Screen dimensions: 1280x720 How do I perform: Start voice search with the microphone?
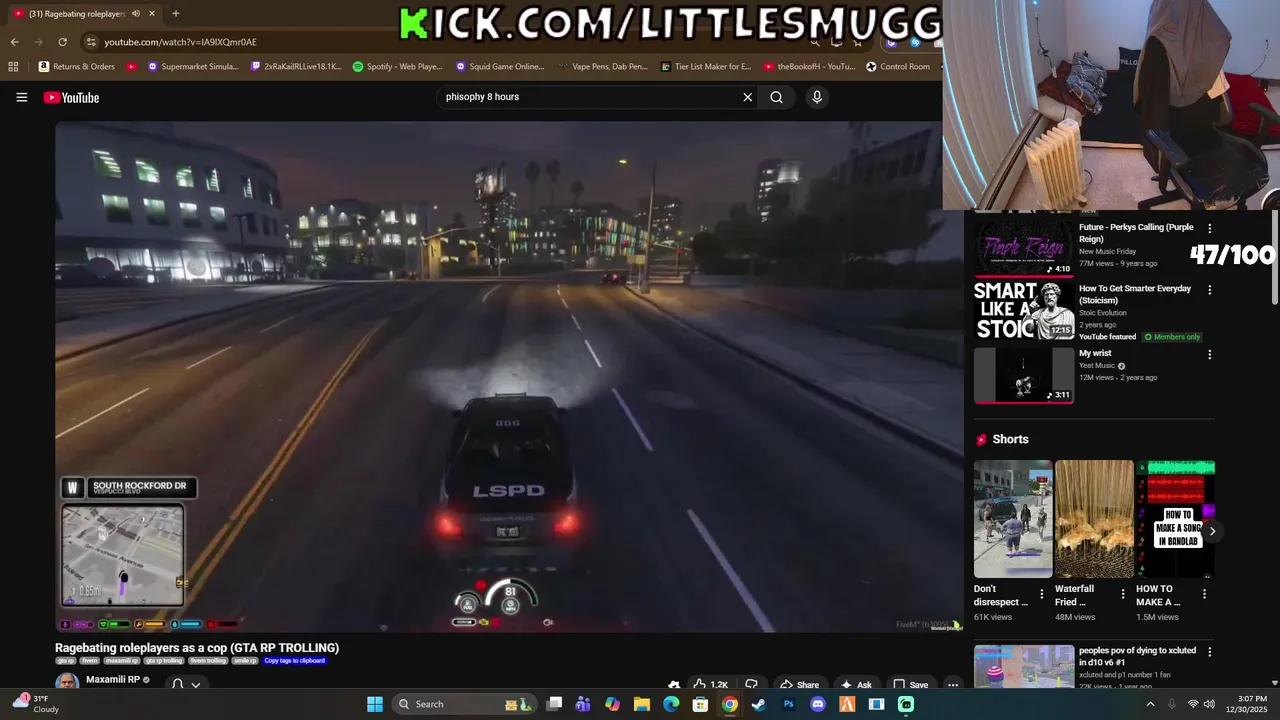tap(817, 97)
